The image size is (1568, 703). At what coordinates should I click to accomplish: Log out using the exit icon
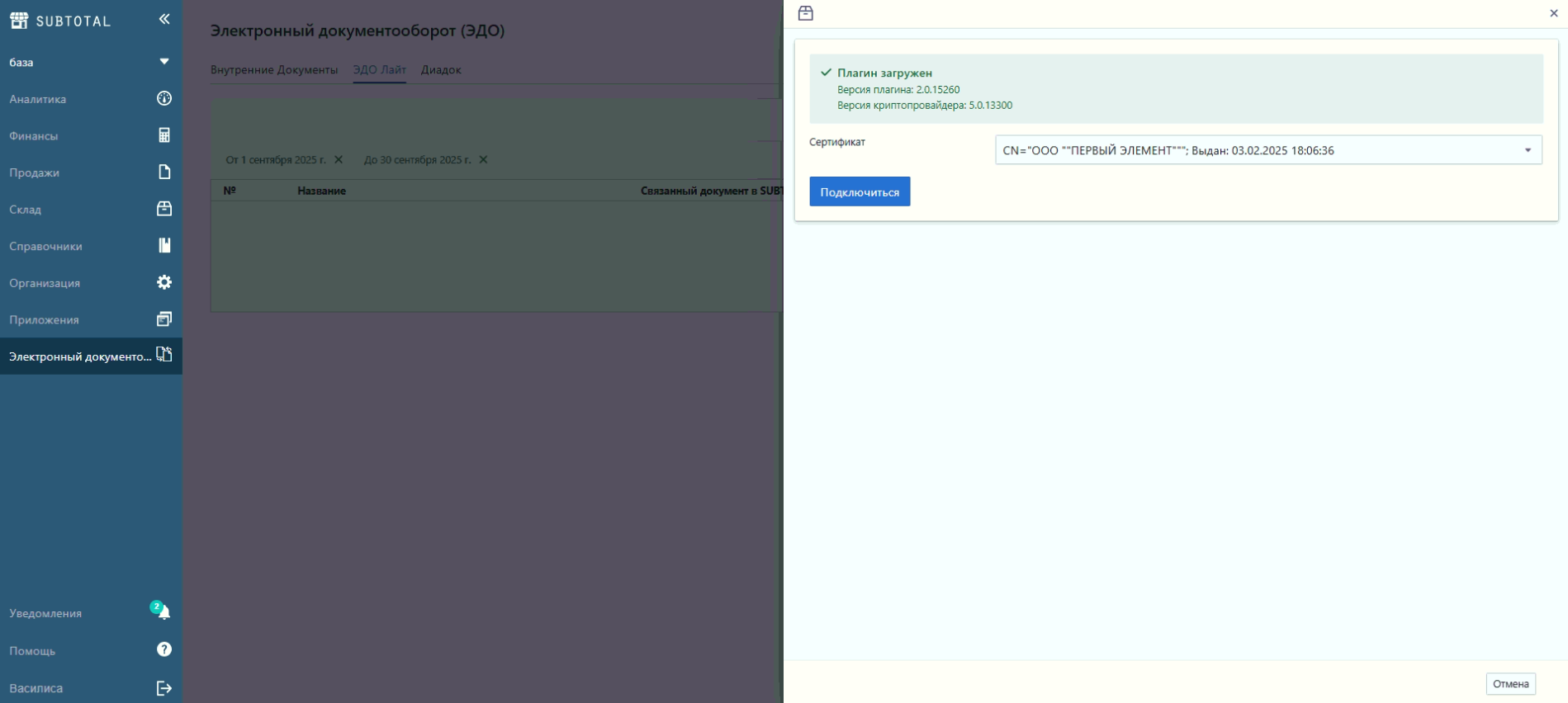164,688
